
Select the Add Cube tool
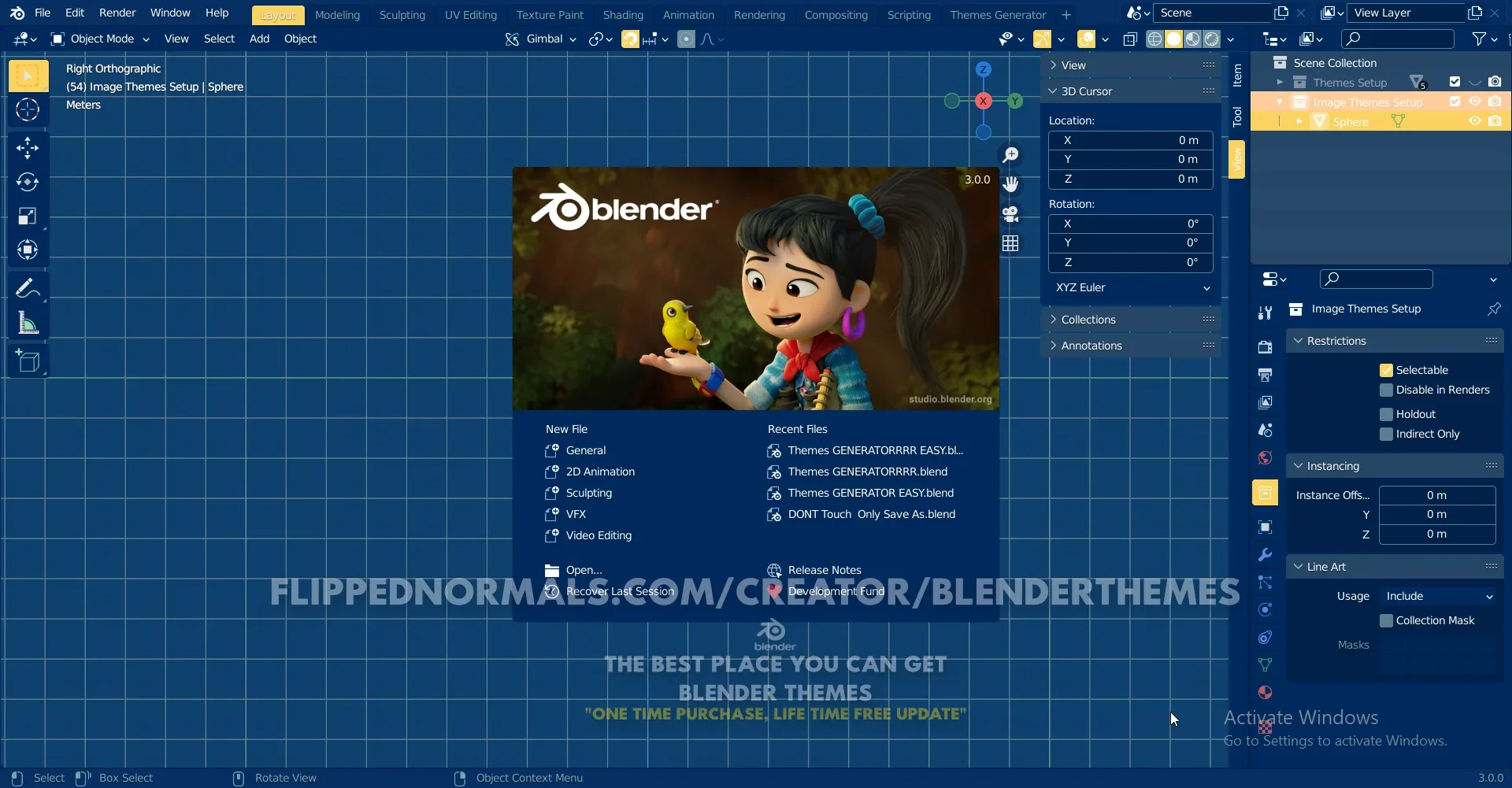(28, 361)
